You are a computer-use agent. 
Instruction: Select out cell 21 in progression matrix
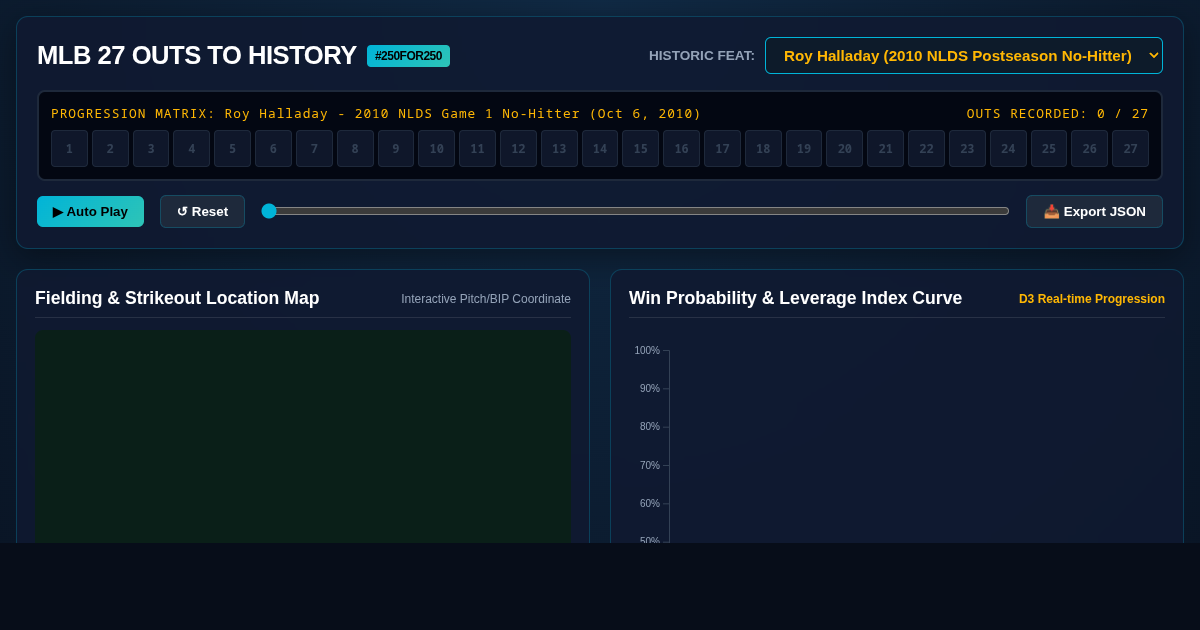[x=886, y=149]
